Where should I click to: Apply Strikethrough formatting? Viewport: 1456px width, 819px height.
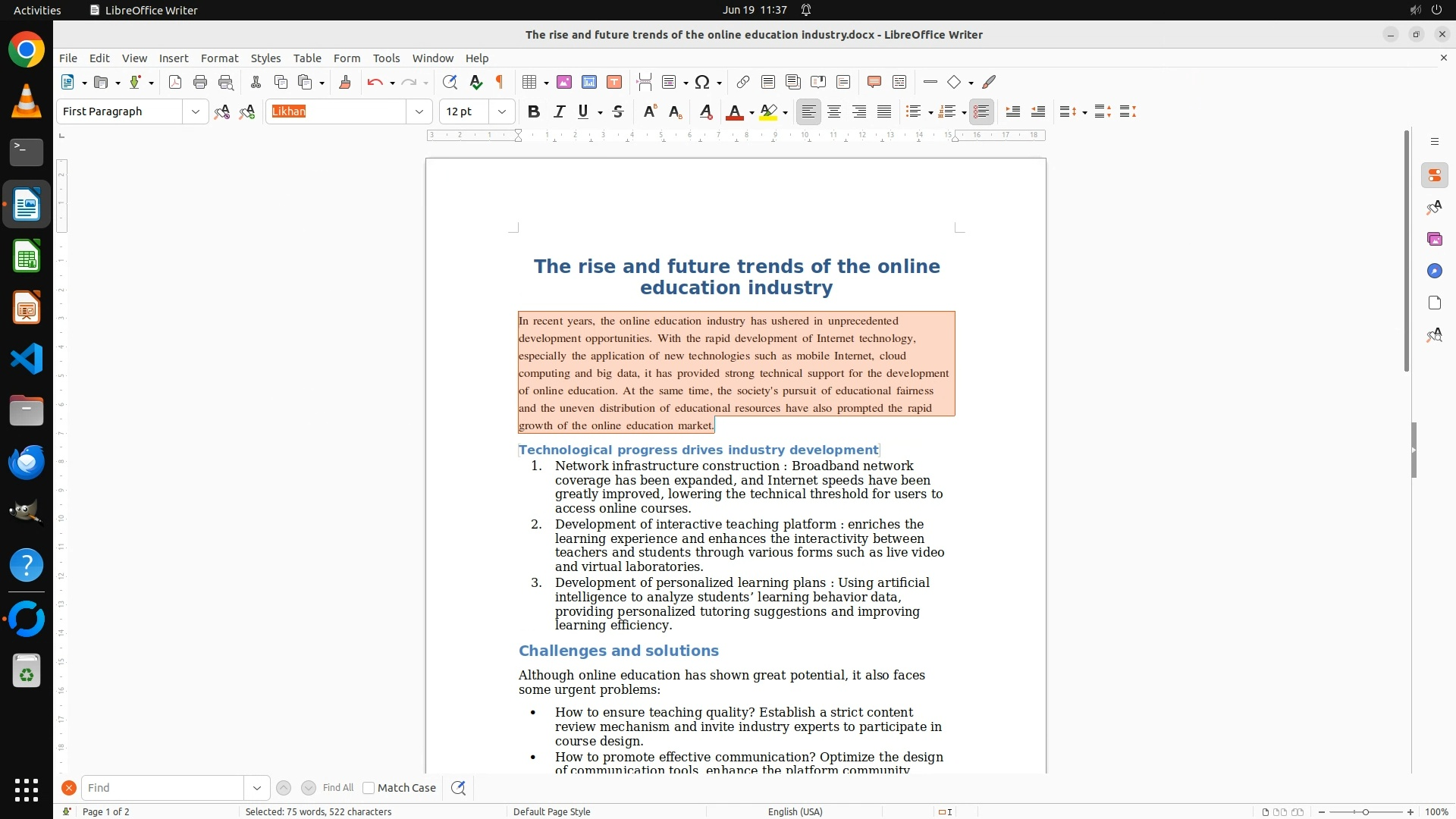[x=618, y=112]
